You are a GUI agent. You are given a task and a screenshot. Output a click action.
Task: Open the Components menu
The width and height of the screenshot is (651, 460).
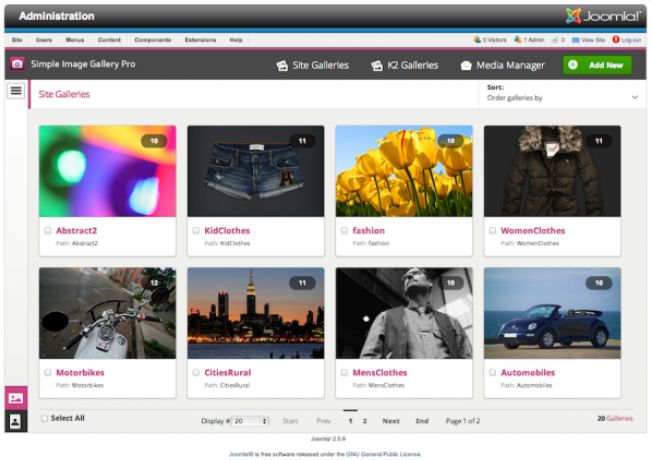tap(153, 40)
